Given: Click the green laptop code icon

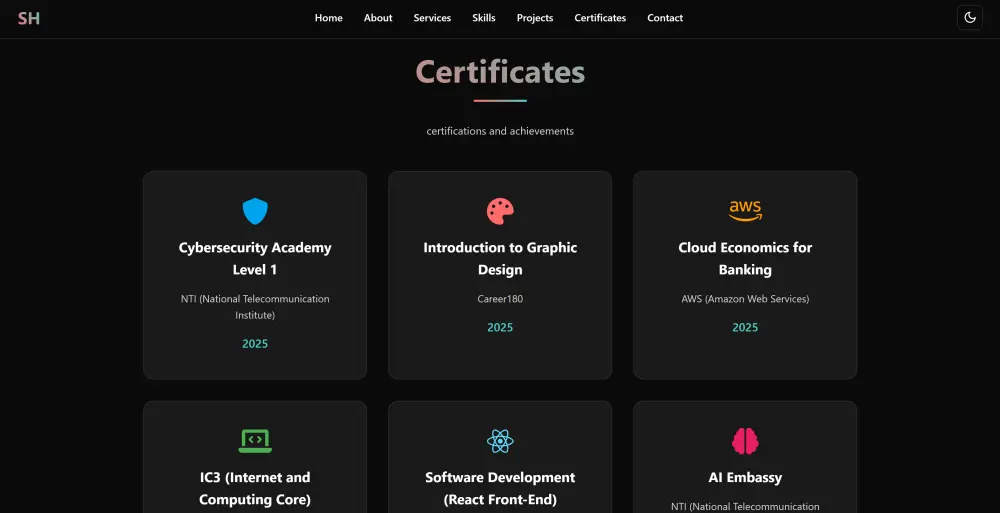Looking at the screenshot, I should point(255,441).
